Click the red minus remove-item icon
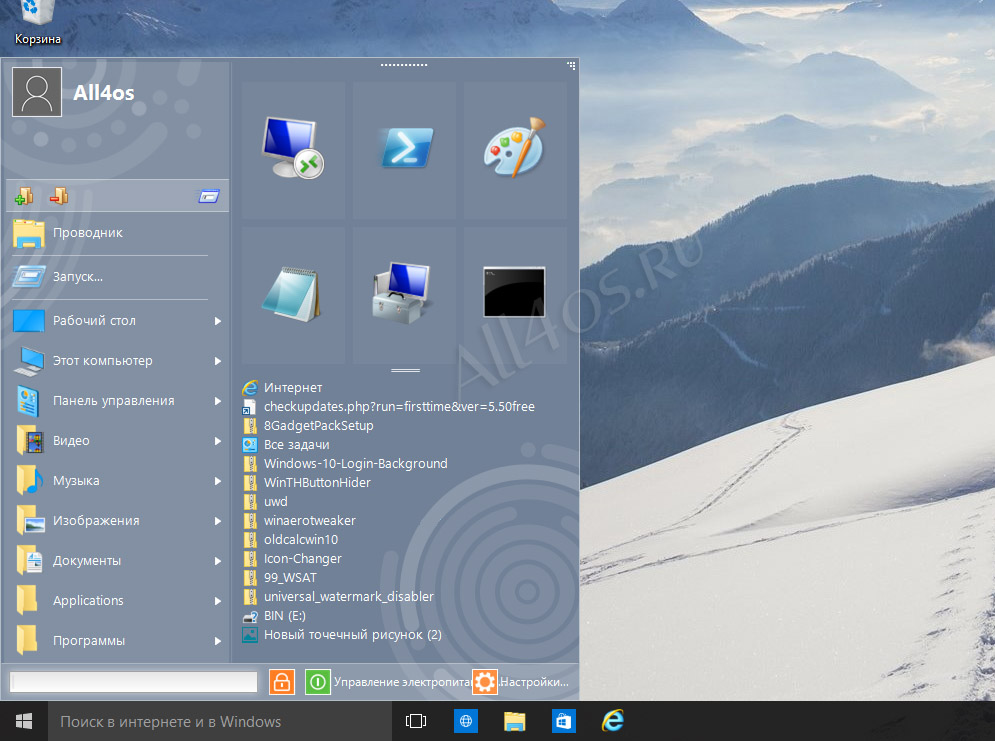 click(59, 197)
